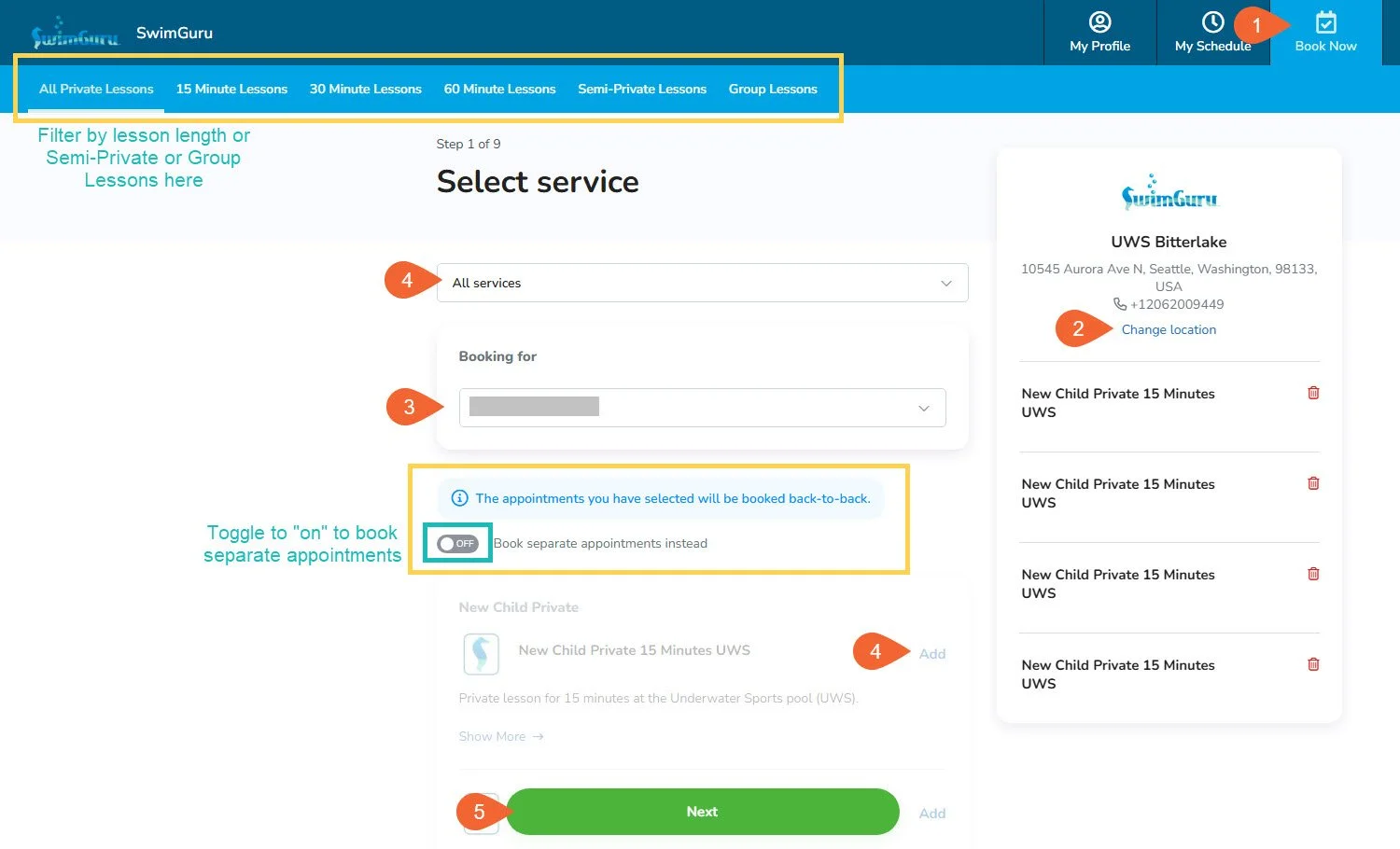Delete first New Child Private 15 Minutes item
The height and width of the screenshot is (849, 1400).
click(1313, 393)
